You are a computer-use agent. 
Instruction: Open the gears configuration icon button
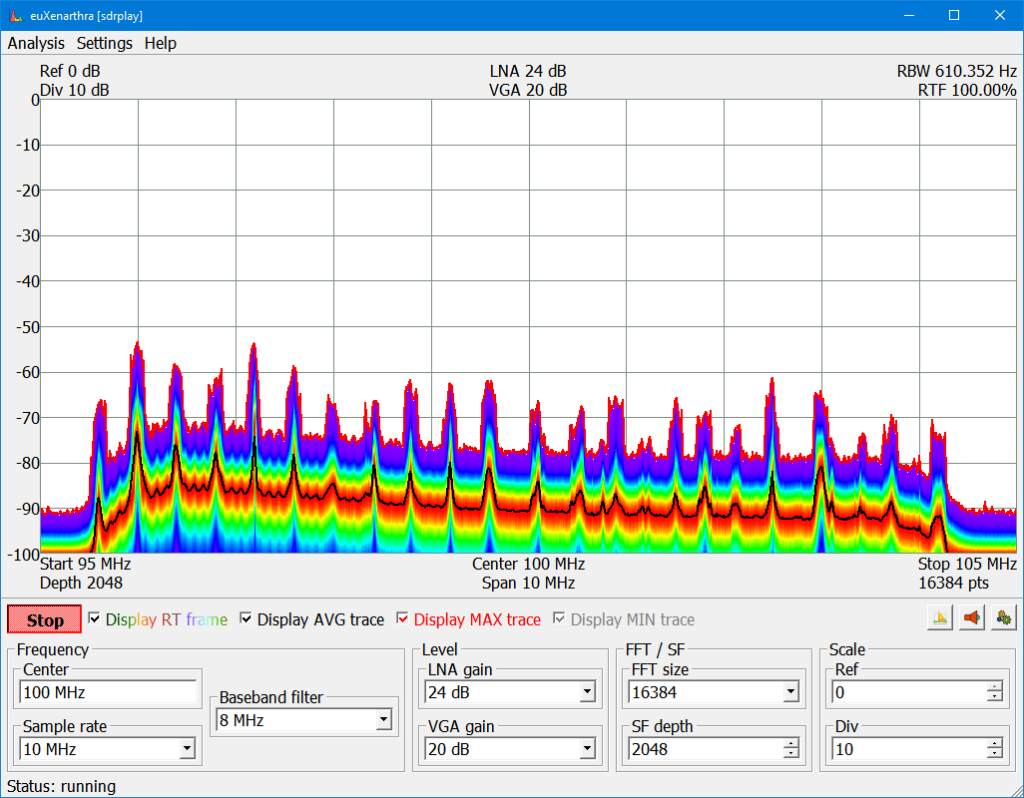coord(1004,618)
